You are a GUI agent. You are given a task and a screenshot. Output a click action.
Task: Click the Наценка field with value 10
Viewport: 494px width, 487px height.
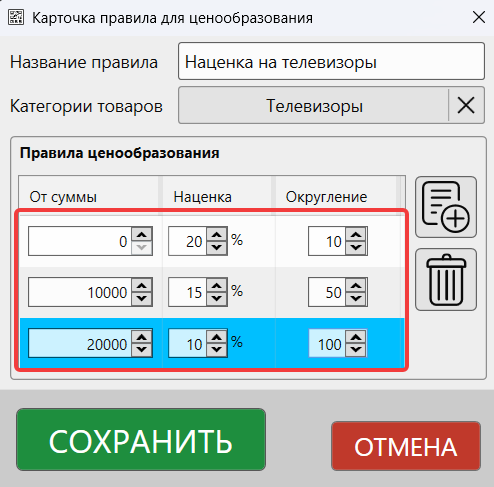click(x=187, y=343)
